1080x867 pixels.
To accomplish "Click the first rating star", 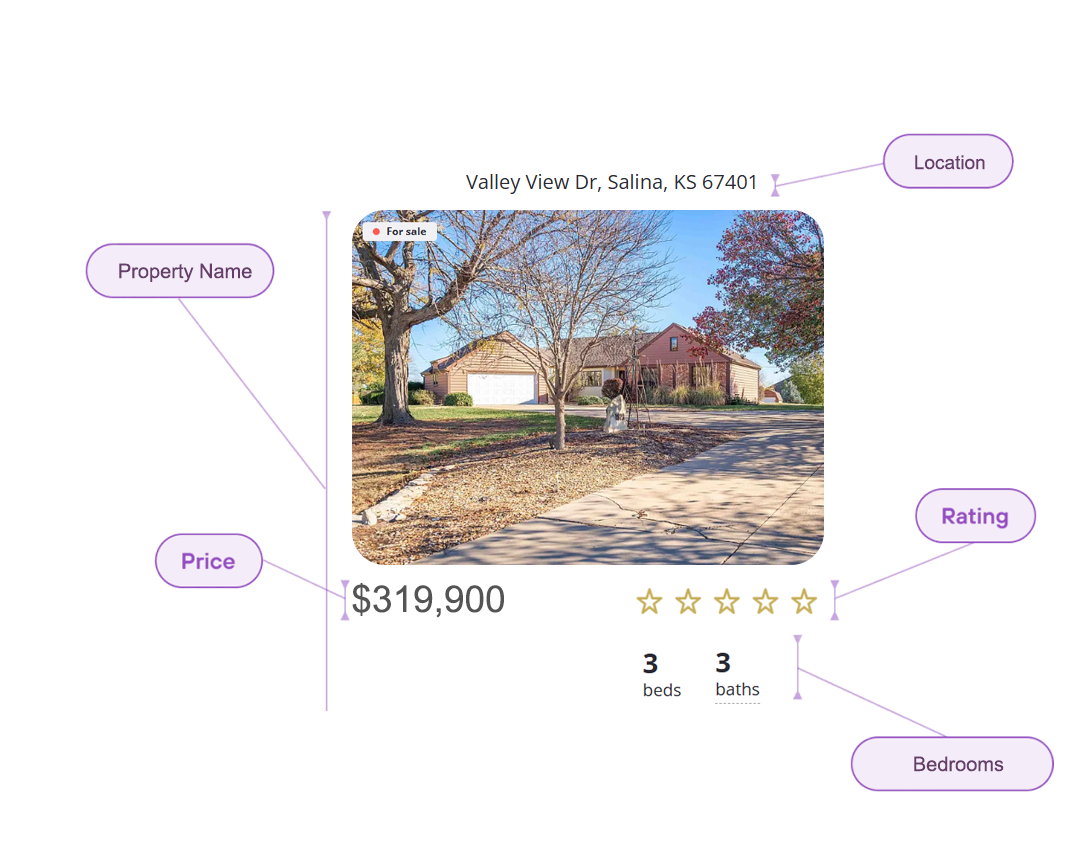I will pyautogui.click(x=649, y=601).
